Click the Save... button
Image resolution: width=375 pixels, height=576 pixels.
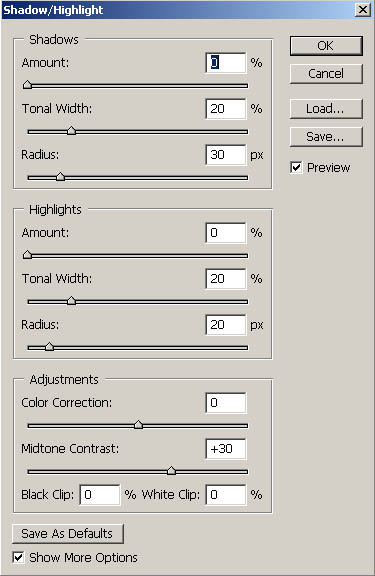(x=326, y=137)
